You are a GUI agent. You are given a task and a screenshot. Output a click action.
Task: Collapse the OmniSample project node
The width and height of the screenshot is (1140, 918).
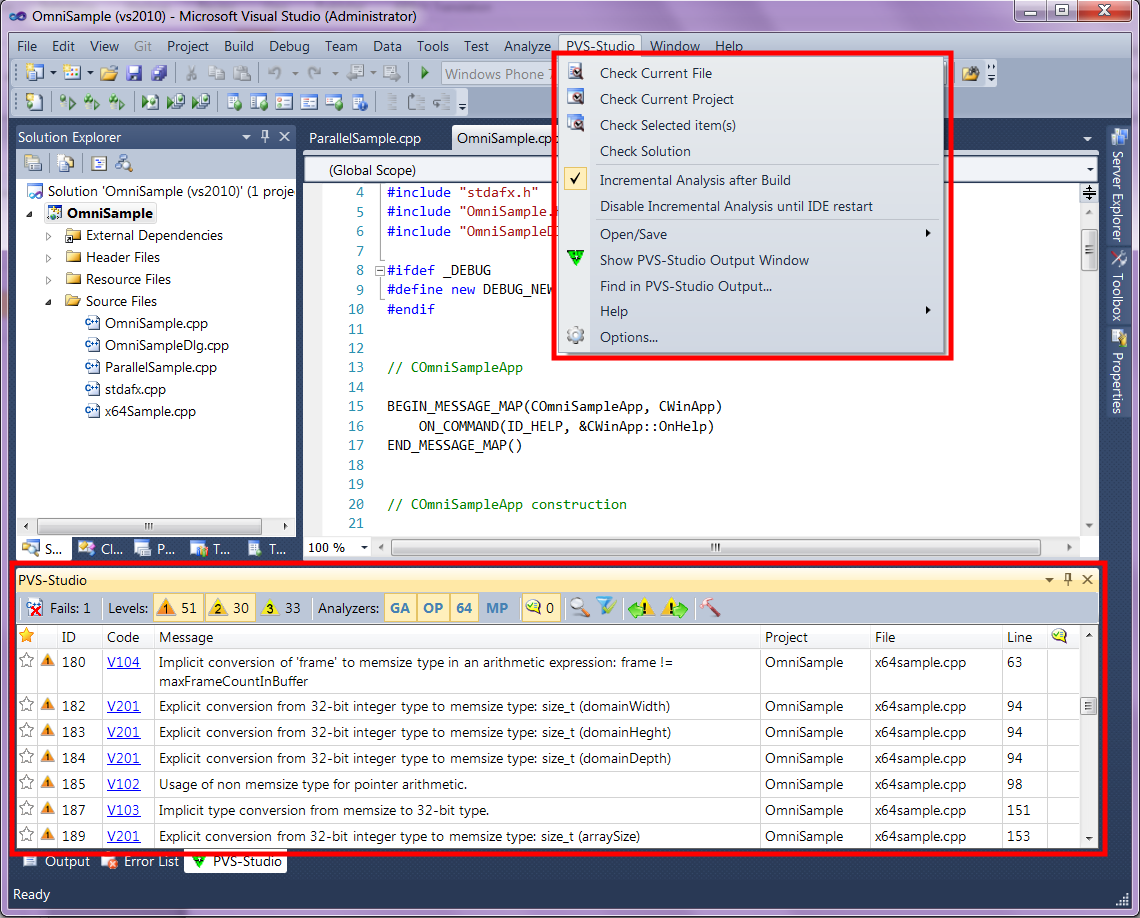30,214
